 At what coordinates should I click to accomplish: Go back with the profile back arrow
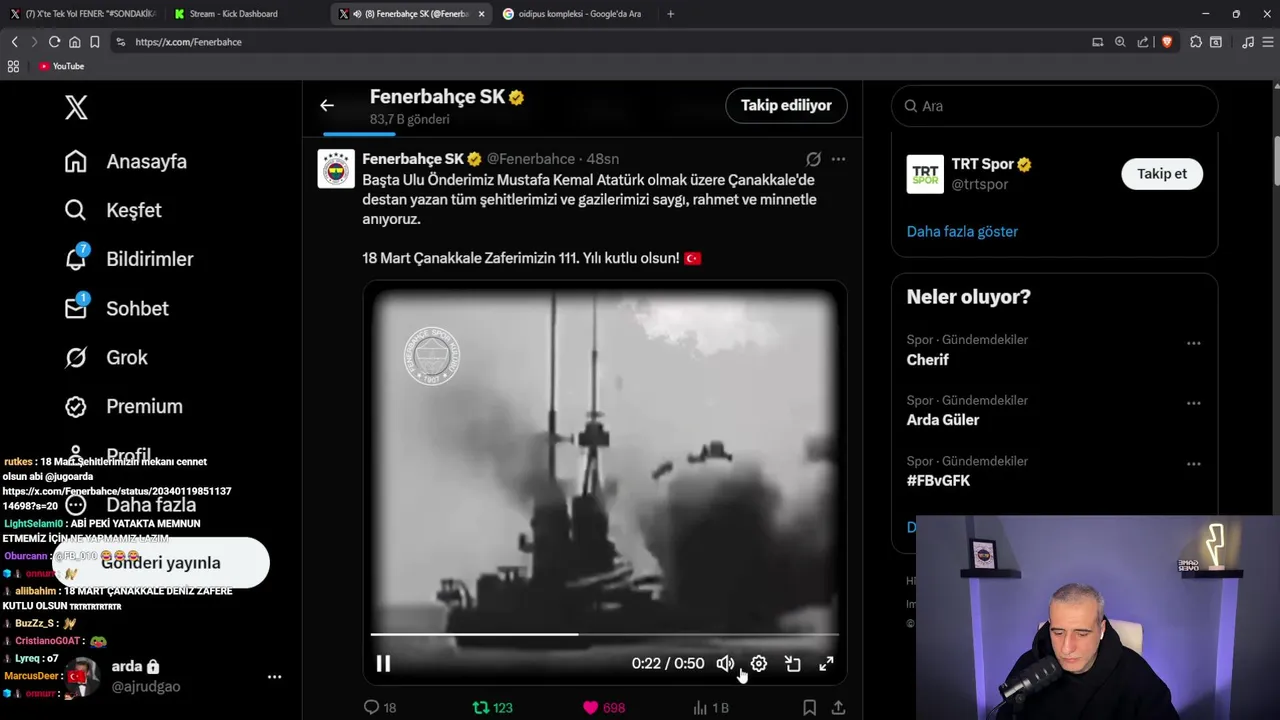pyautogui.click(x=327, y=105)
